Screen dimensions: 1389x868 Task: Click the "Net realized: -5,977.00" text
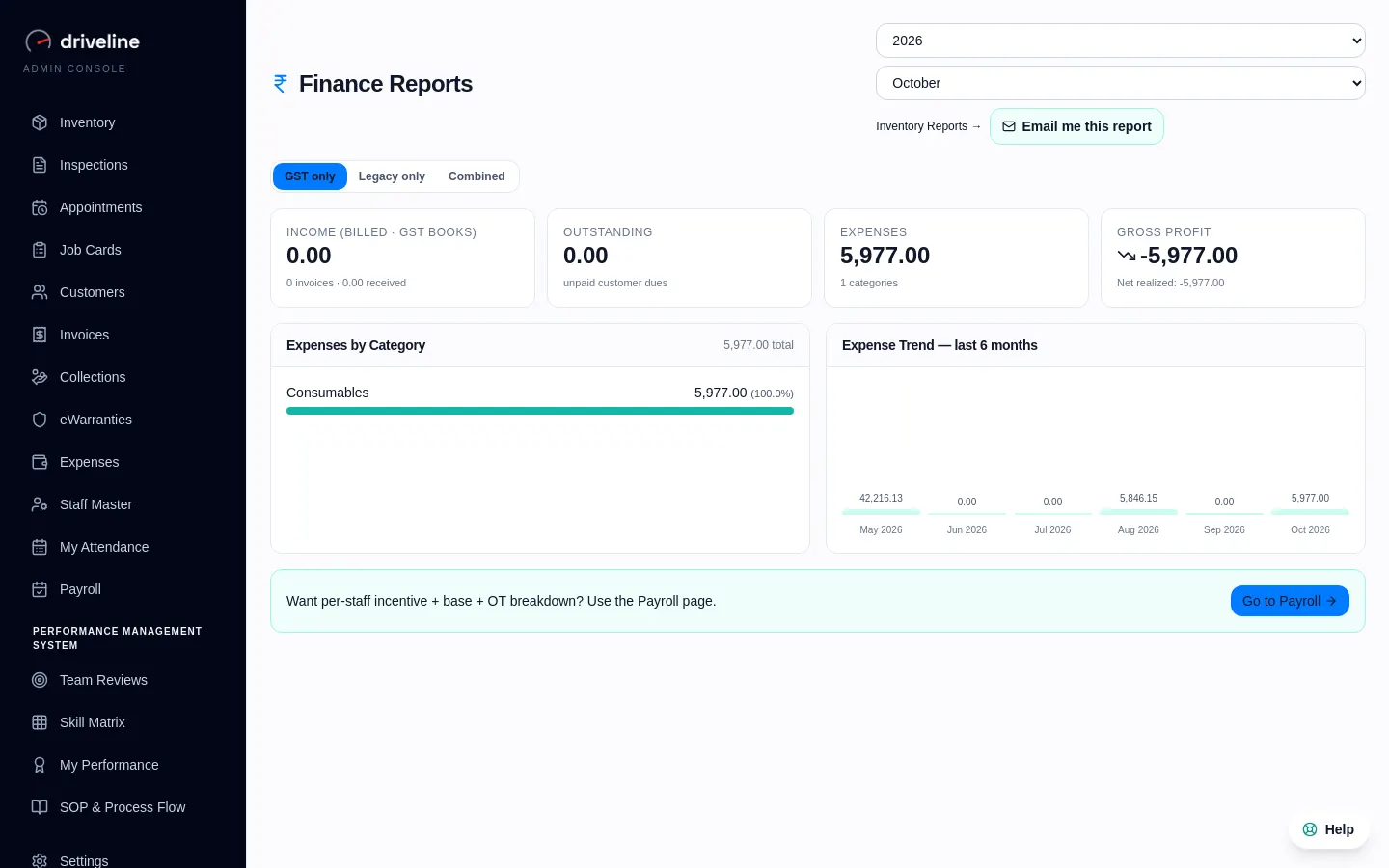click(1170, 283)
